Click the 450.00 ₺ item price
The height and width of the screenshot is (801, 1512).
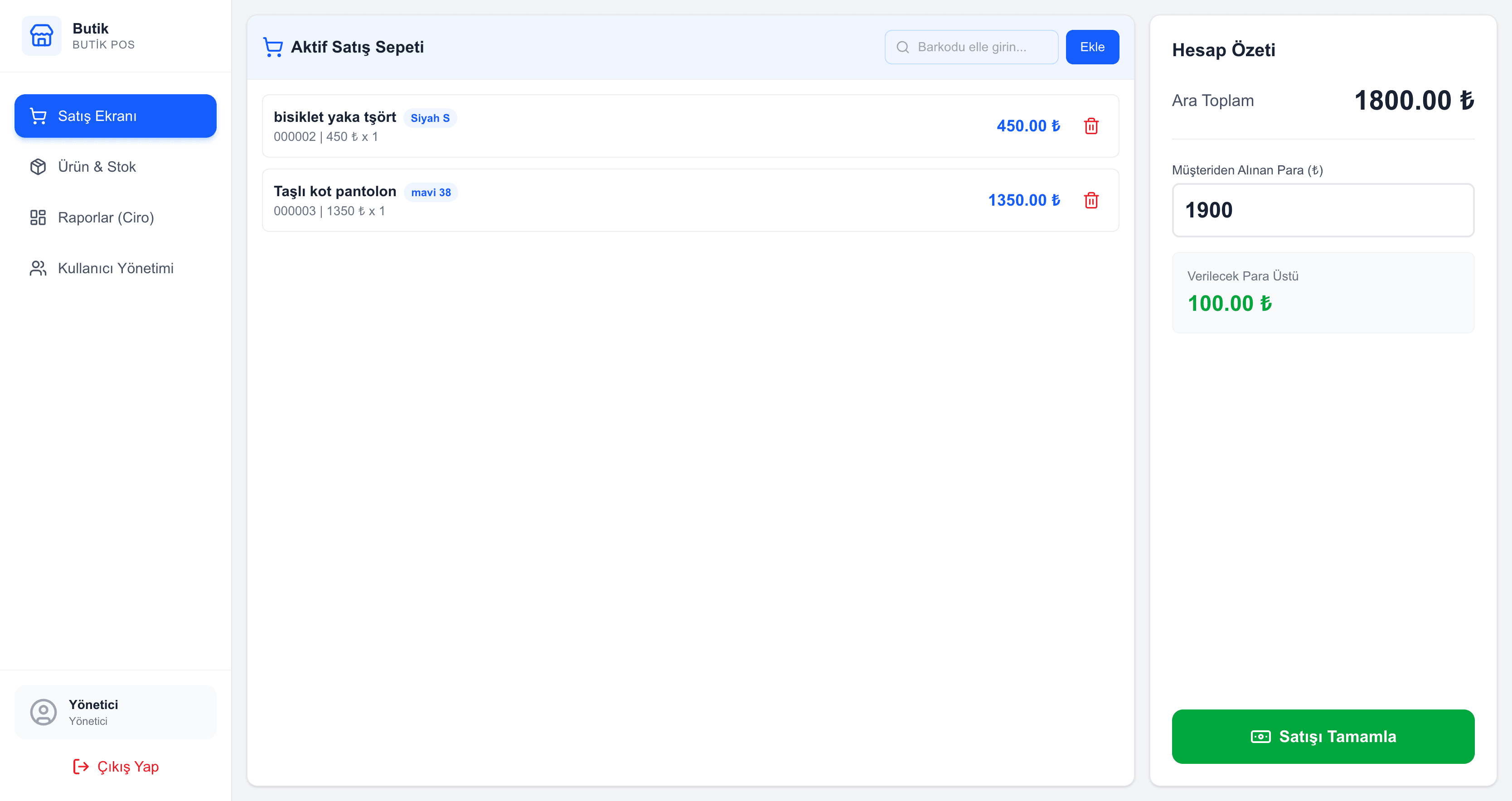1028,125
